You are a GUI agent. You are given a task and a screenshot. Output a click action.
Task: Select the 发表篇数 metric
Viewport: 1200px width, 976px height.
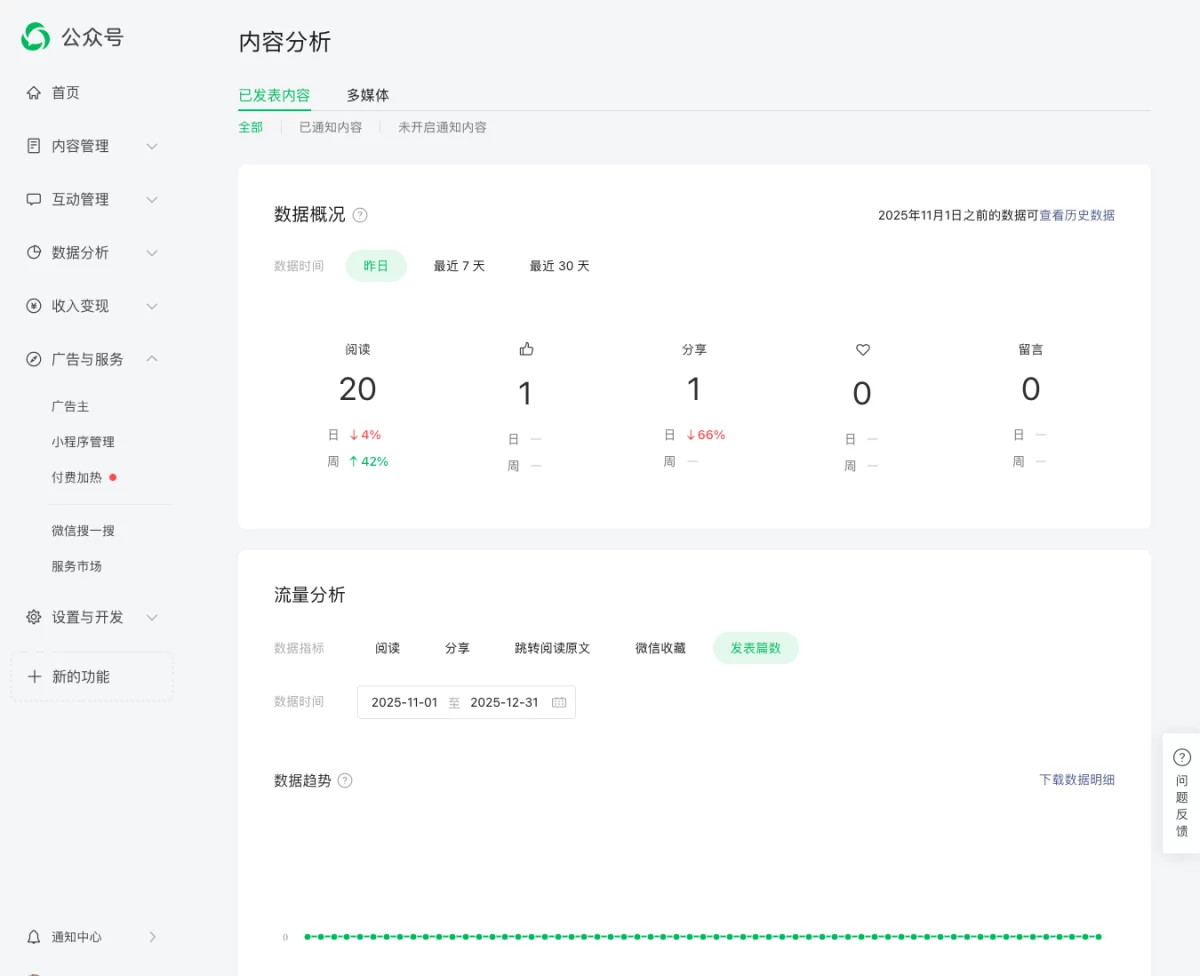point(755,648)
